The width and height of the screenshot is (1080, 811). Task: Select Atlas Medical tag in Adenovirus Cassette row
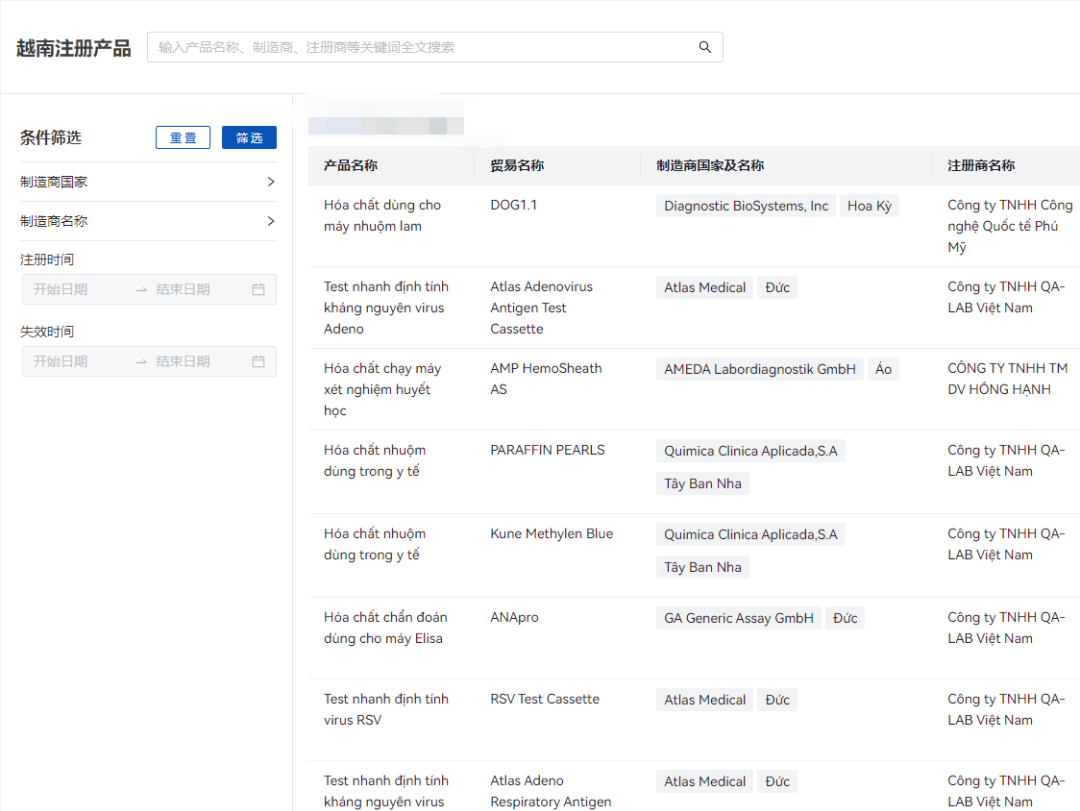click(705, 287)
